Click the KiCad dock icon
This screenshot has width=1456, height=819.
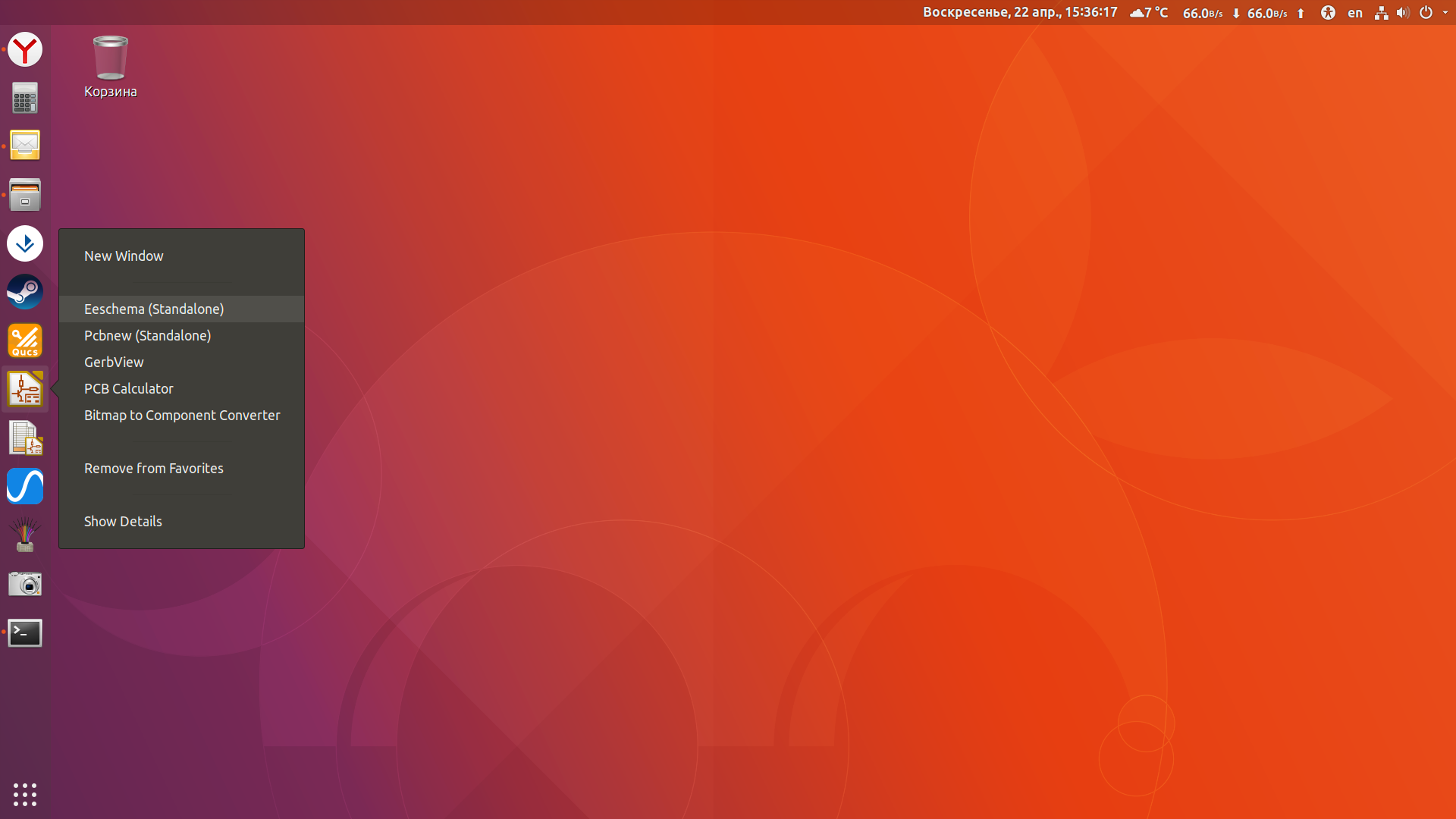point(25,389)
